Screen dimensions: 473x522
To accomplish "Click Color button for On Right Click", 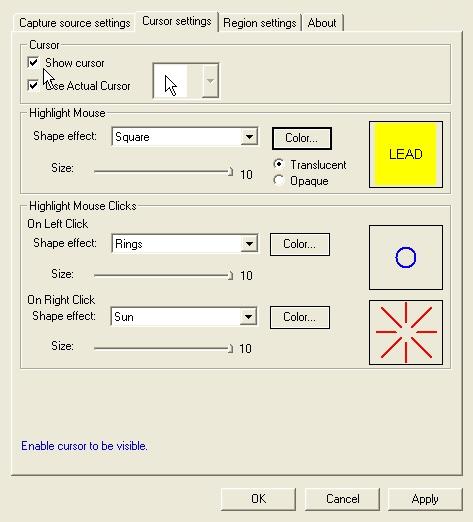I will pyautogui.click(x=300, y=317).
